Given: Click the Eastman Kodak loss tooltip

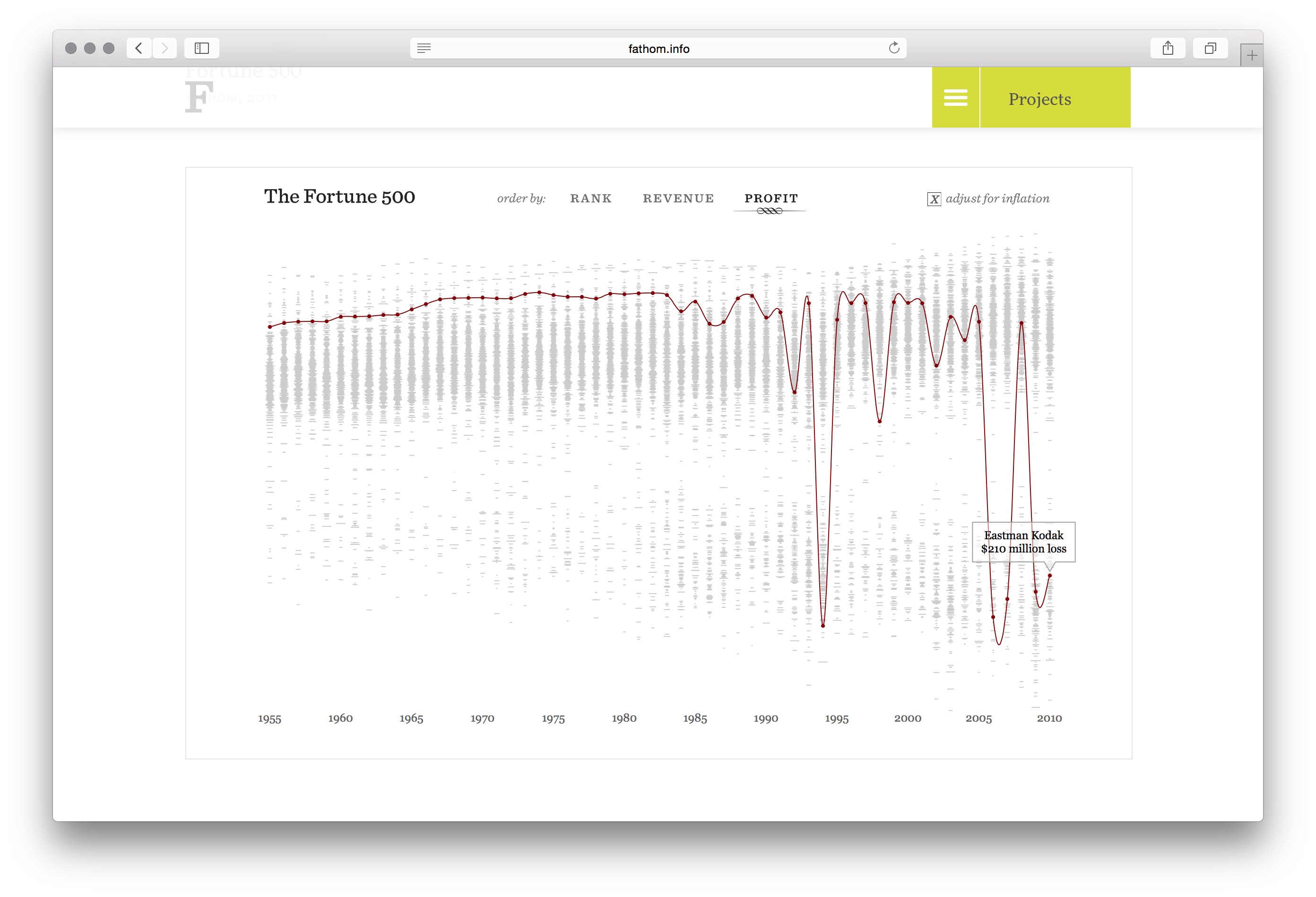Looking at the screenshot, I should (1023, 542).
